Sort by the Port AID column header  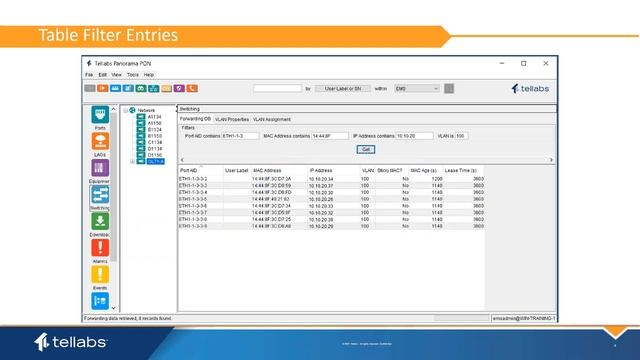[x=201, y=171]
